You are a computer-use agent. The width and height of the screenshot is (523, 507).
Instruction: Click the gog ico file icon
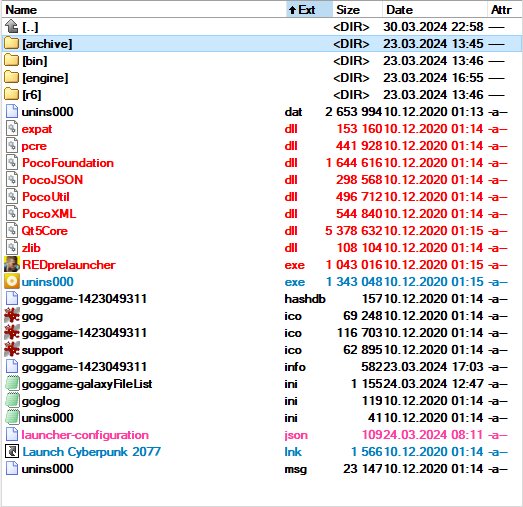[12, 316]
